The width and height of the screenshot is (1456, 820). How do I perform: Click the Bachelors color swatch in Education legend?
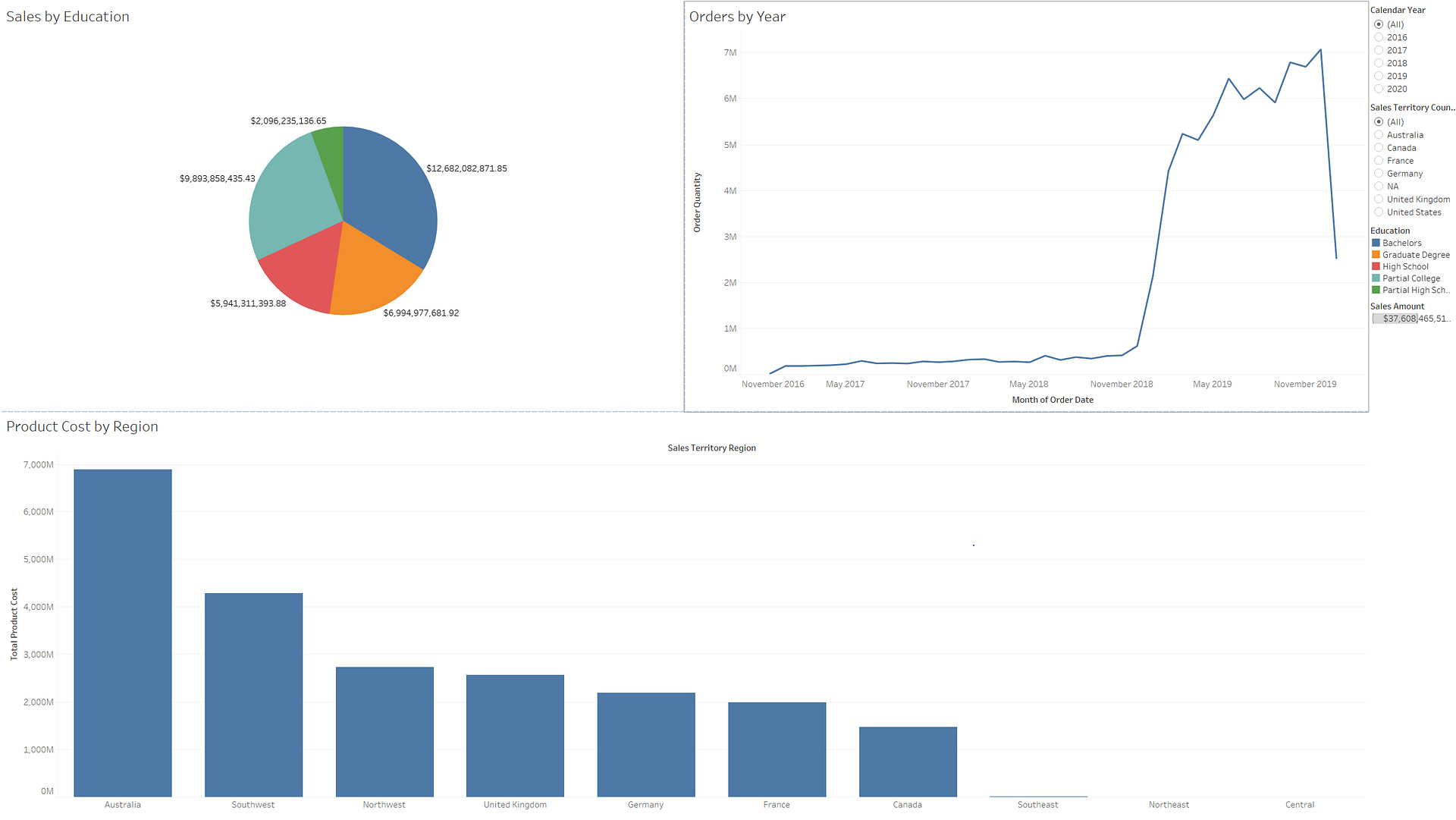pyautogui.click(x=1376, y=242)
